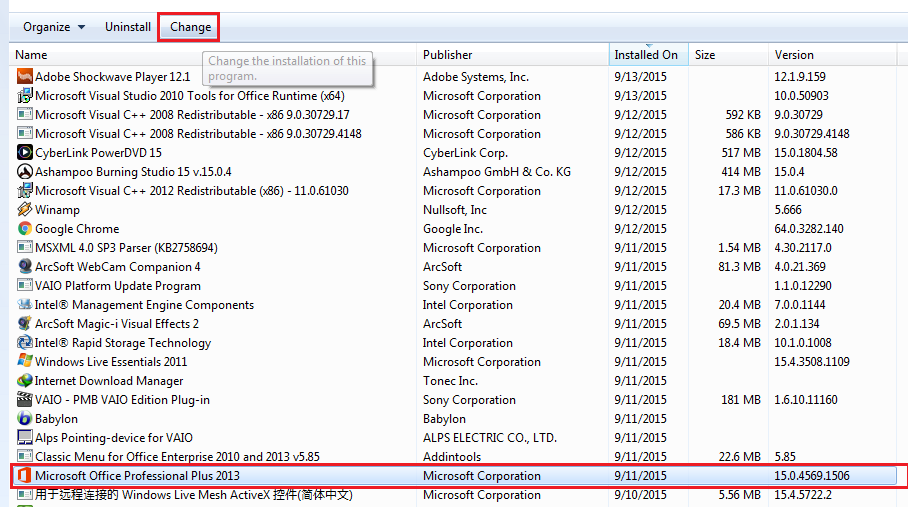This screenshot has width=908, height=507.
Task: Select the Babylon program name
Action: 56,418
